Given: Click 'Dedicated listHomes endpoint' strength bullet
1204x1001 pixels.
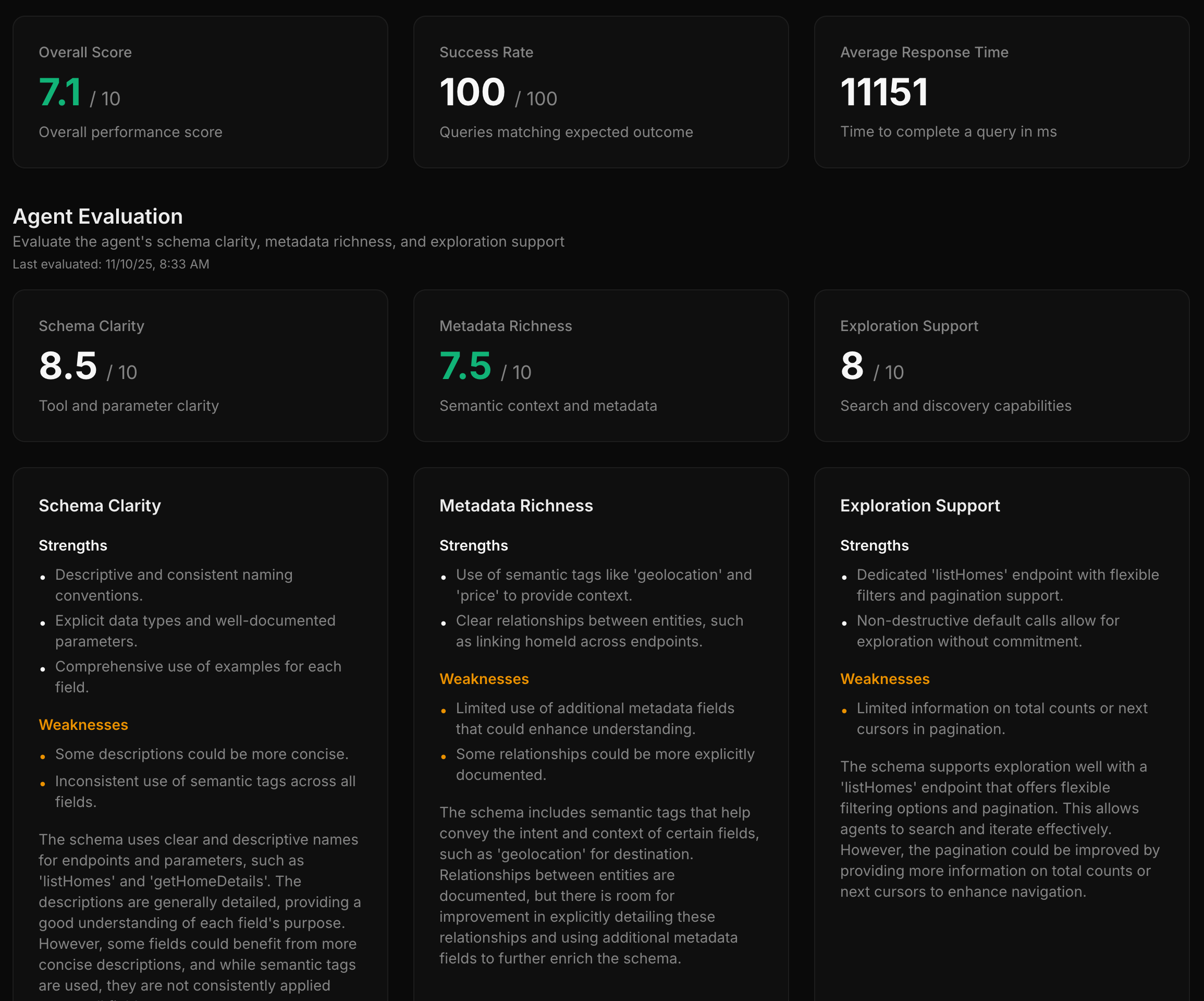Looking at the screenshot, I should click(x=1007, y=584).
